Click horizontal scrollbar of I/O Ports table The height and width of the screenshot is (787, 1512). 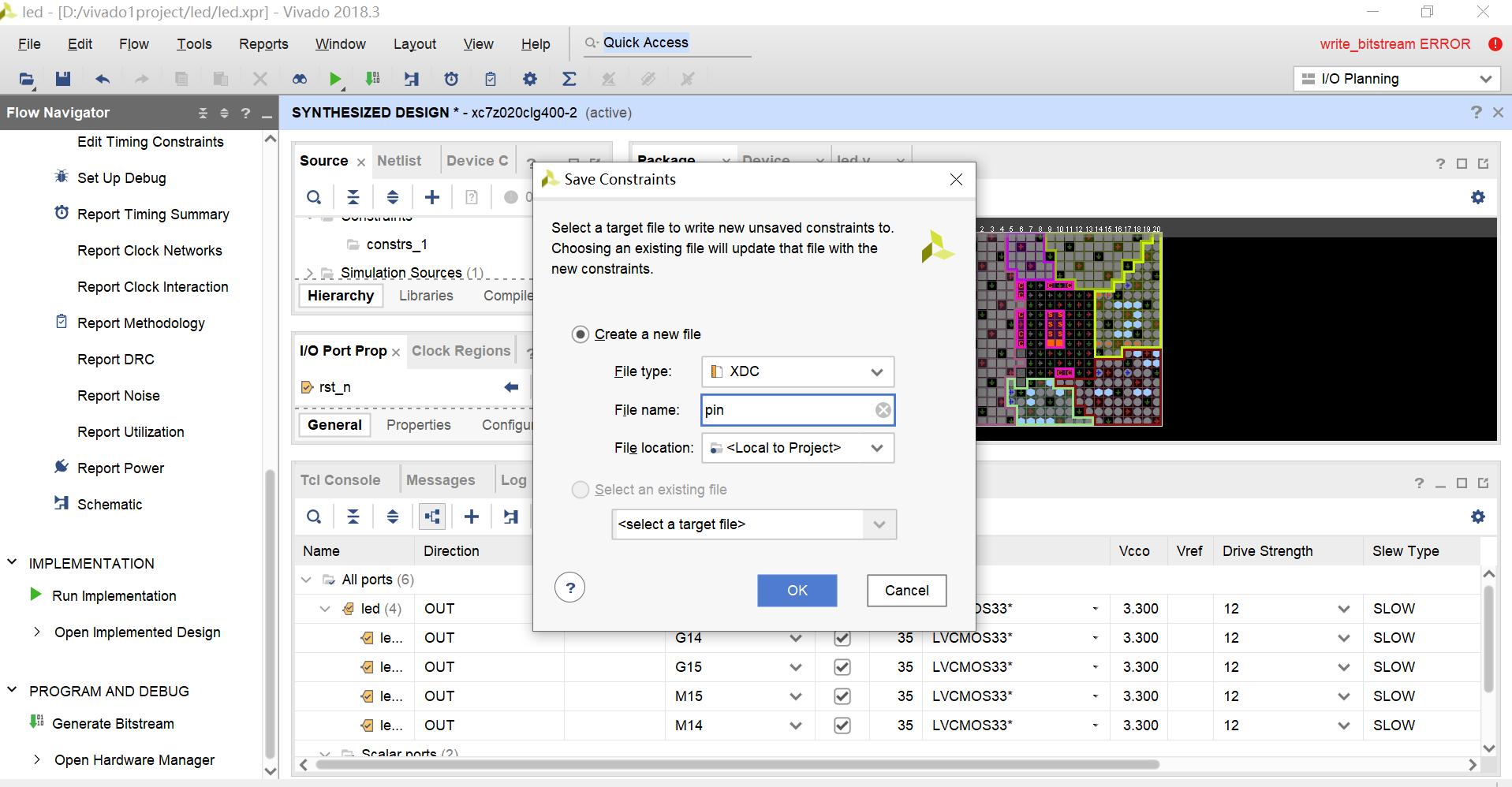[737, 765]
